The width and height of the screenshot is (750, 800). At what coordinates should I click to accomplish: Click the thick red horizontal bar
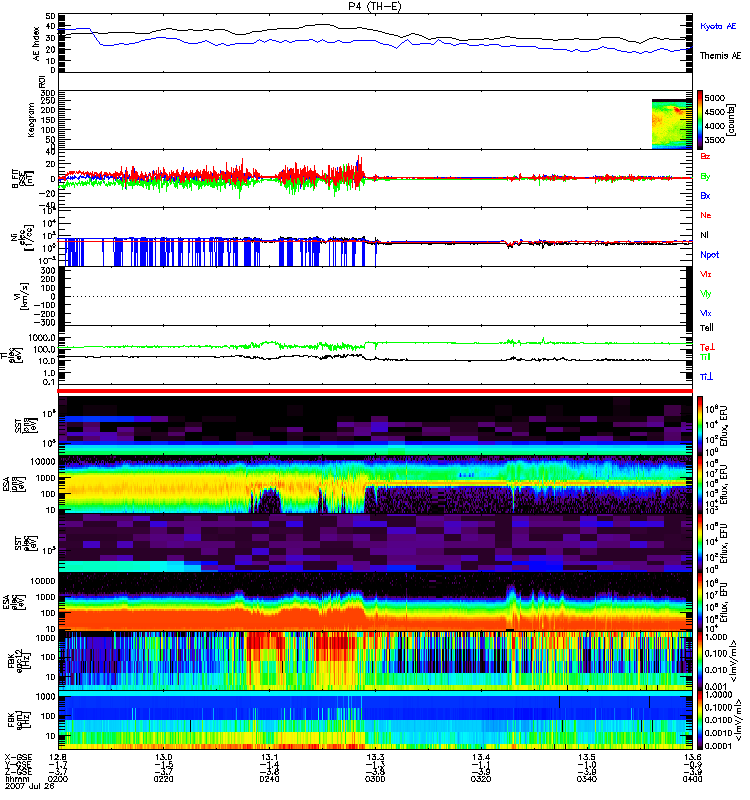pos(375,391)
